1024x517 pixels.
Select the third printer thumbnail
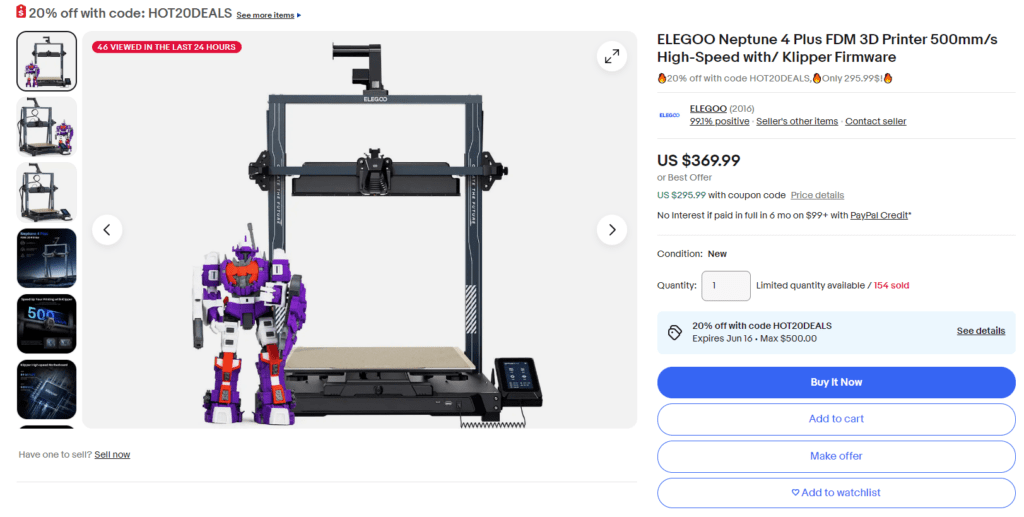46,193
